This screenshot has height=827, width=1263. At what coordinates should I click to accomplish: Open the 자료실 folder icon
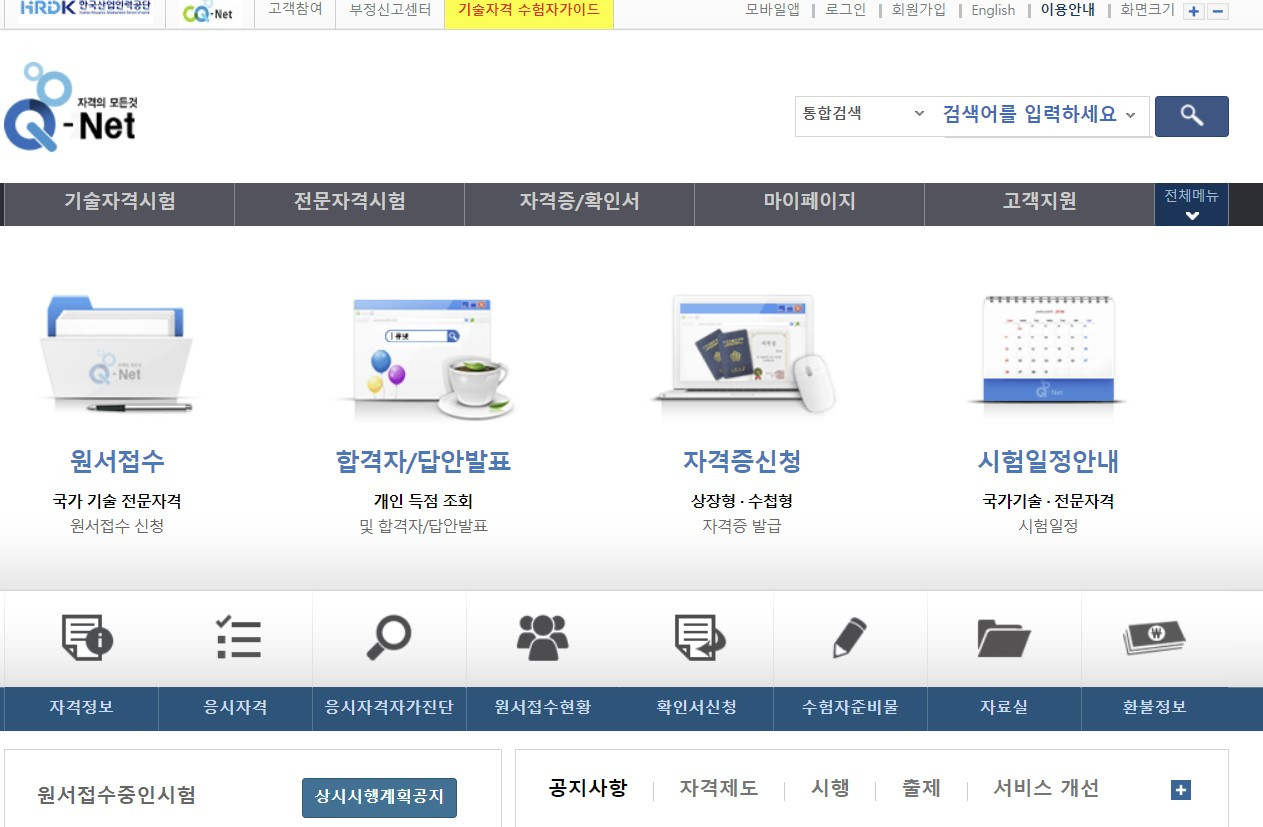tap(1005, 638)
